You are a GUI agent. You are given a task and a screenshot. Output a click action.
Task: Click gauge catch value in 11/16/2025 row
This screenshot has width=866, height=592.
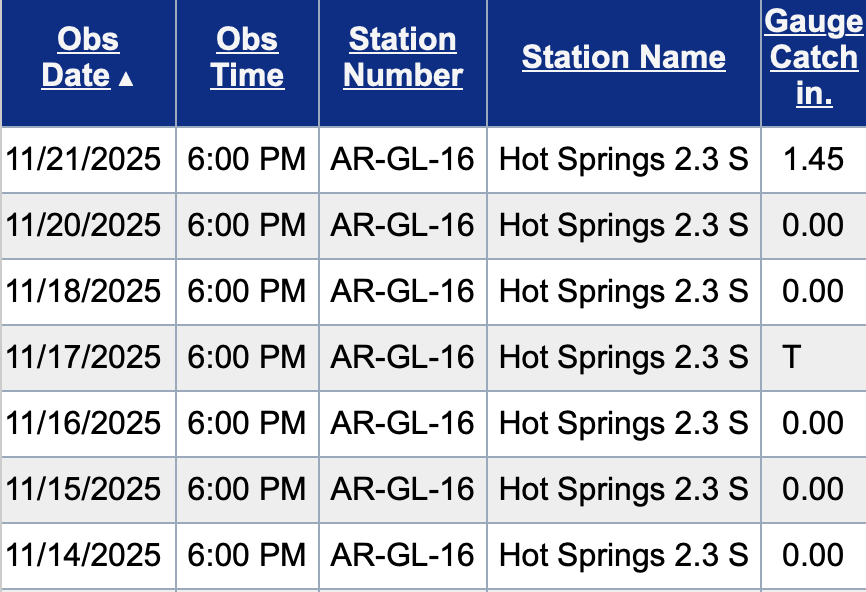click(x=813, y=423)
